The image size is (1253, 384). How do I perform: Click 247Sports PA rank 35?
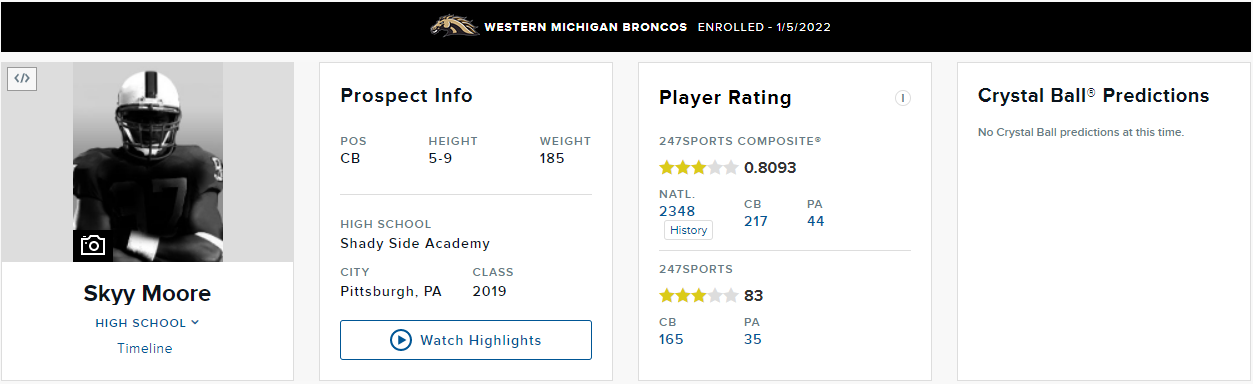pyautogui.click(x=753, y=339)
